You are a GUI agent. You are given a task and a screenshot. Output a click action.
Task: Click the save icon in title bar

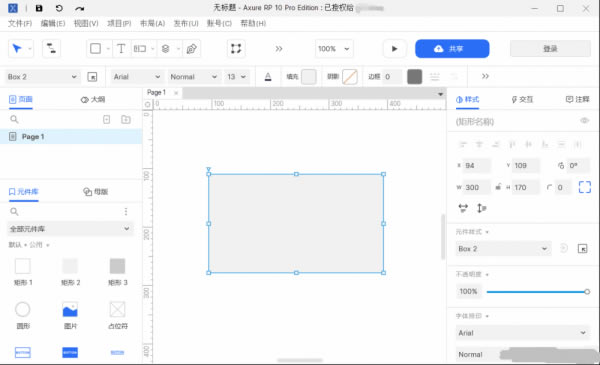[39, 8]
